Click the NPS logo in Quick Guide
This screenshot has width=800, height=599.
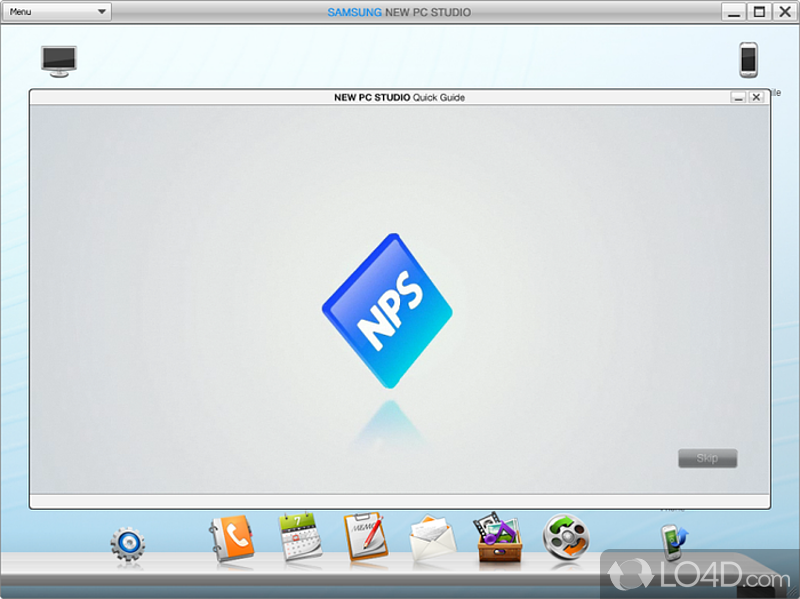[x=387, y=311]
